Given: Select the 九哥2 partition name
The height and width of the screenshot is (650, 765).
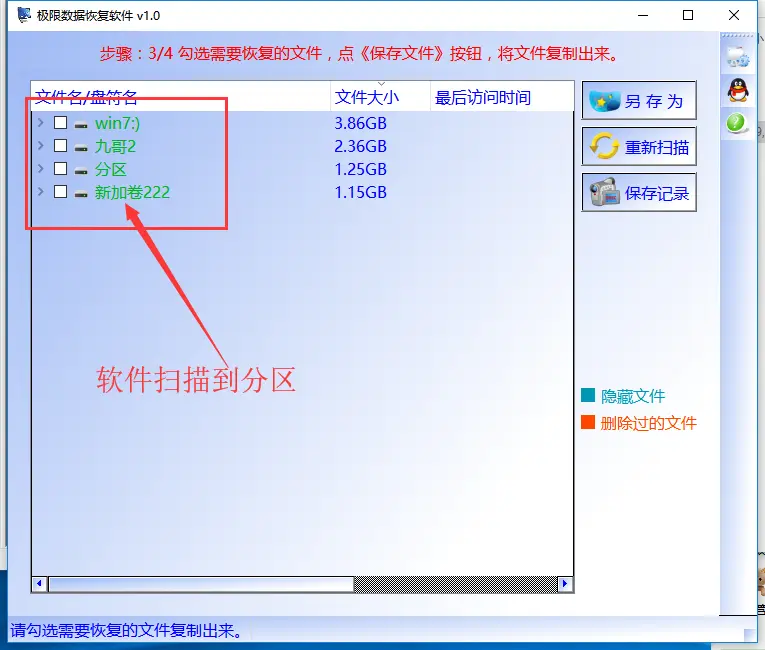Looking at the screenshot, I should [115, 146].
